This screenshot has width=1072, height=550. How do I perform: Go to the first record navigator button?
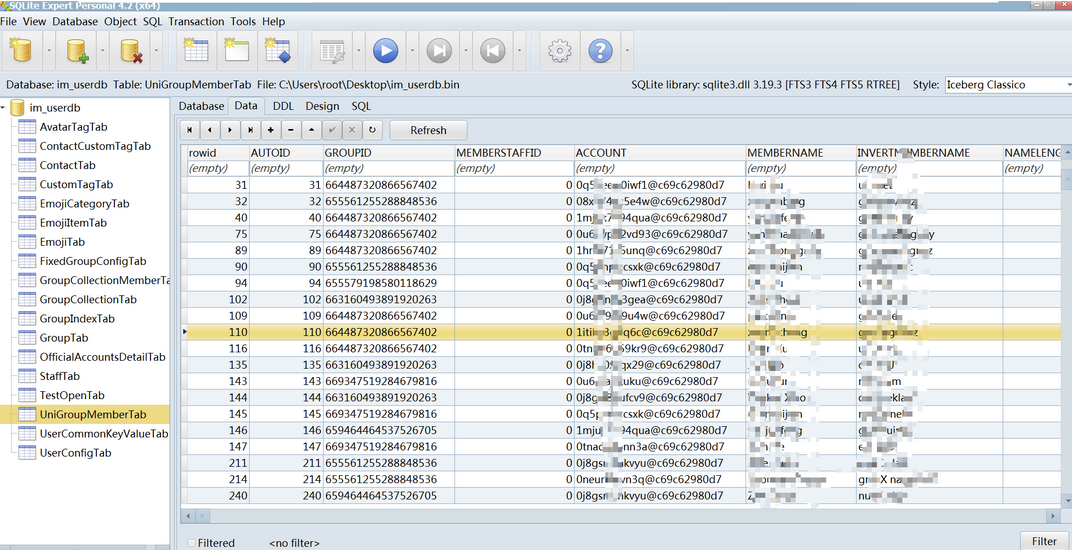(189, 130)
